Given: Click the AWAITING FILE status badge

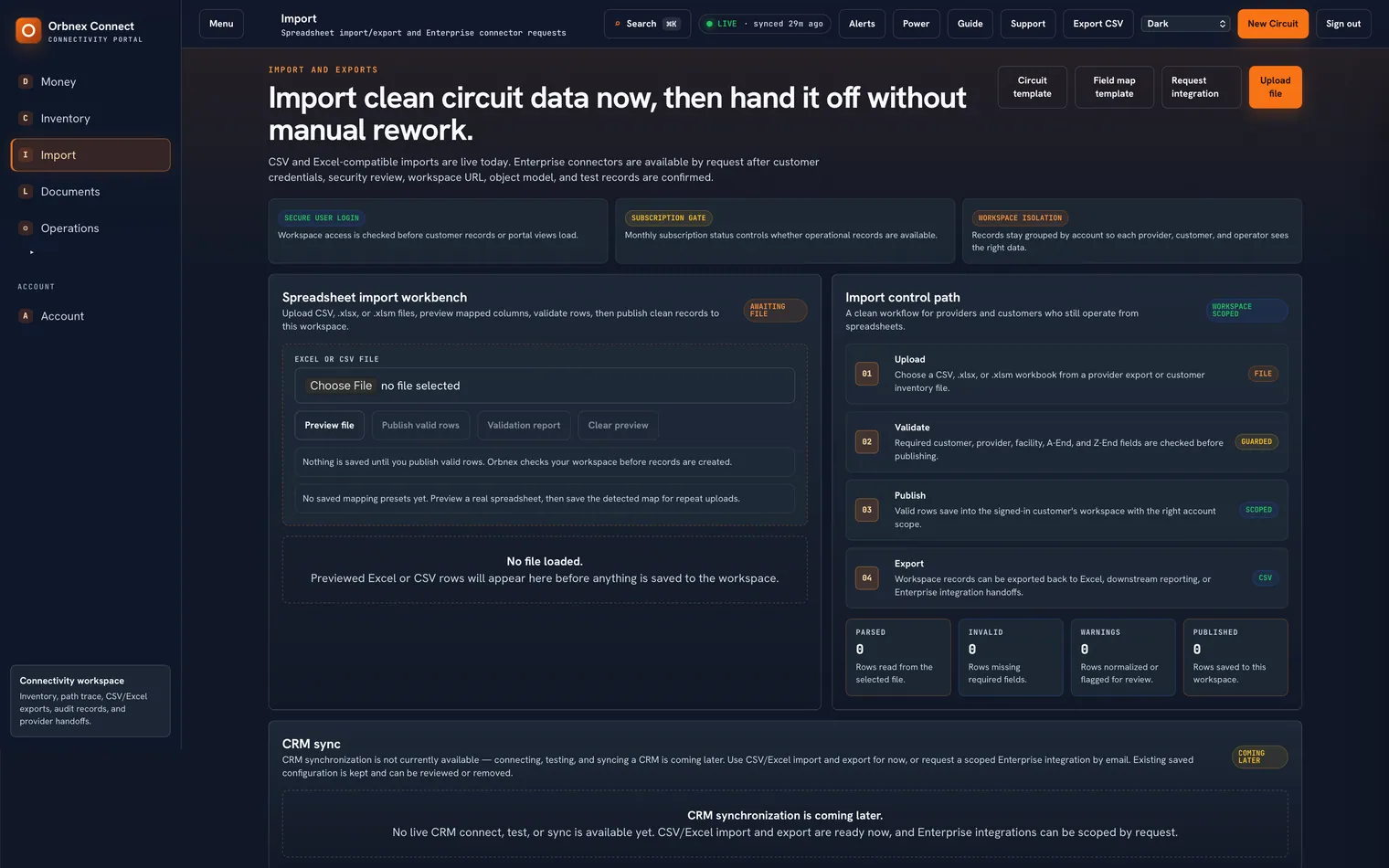Looking at the screenshot, I should click(776, 311).
